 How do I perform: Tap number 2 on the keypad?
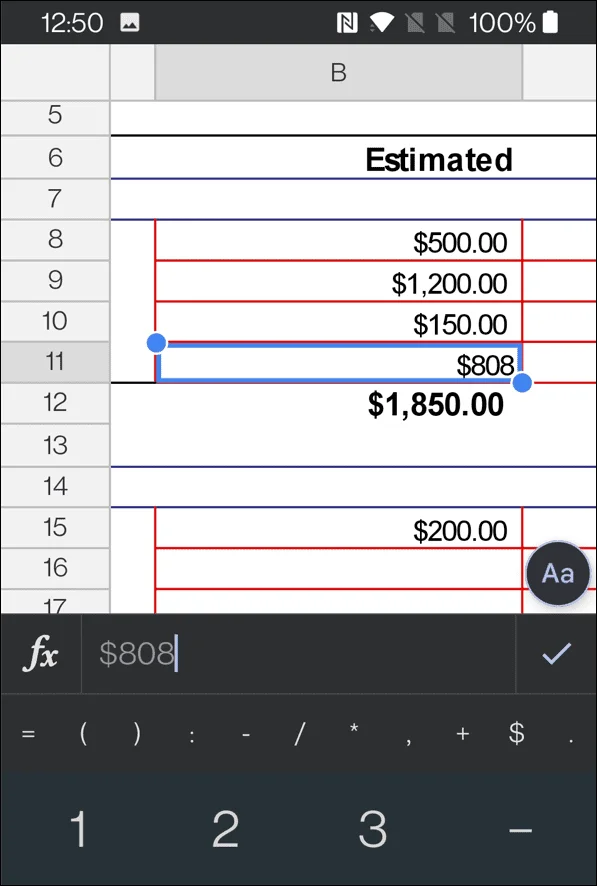click(x=225, y=828)
